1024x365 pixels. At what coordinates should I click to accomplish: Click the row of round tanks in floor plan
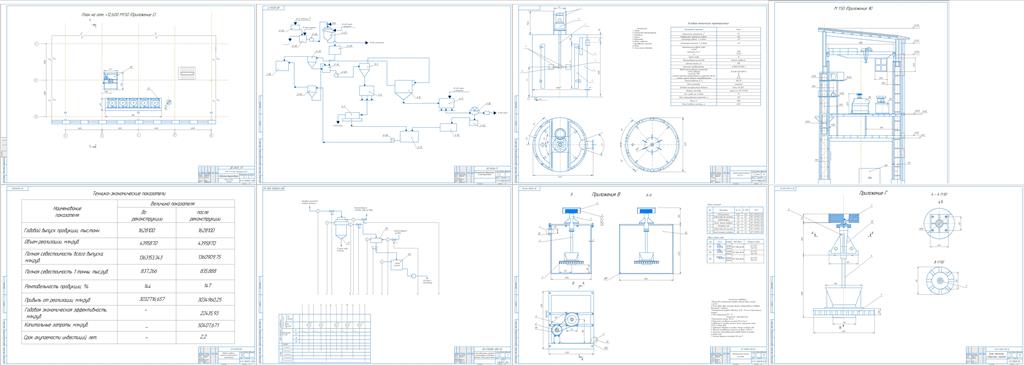click(x=131, y=103)
